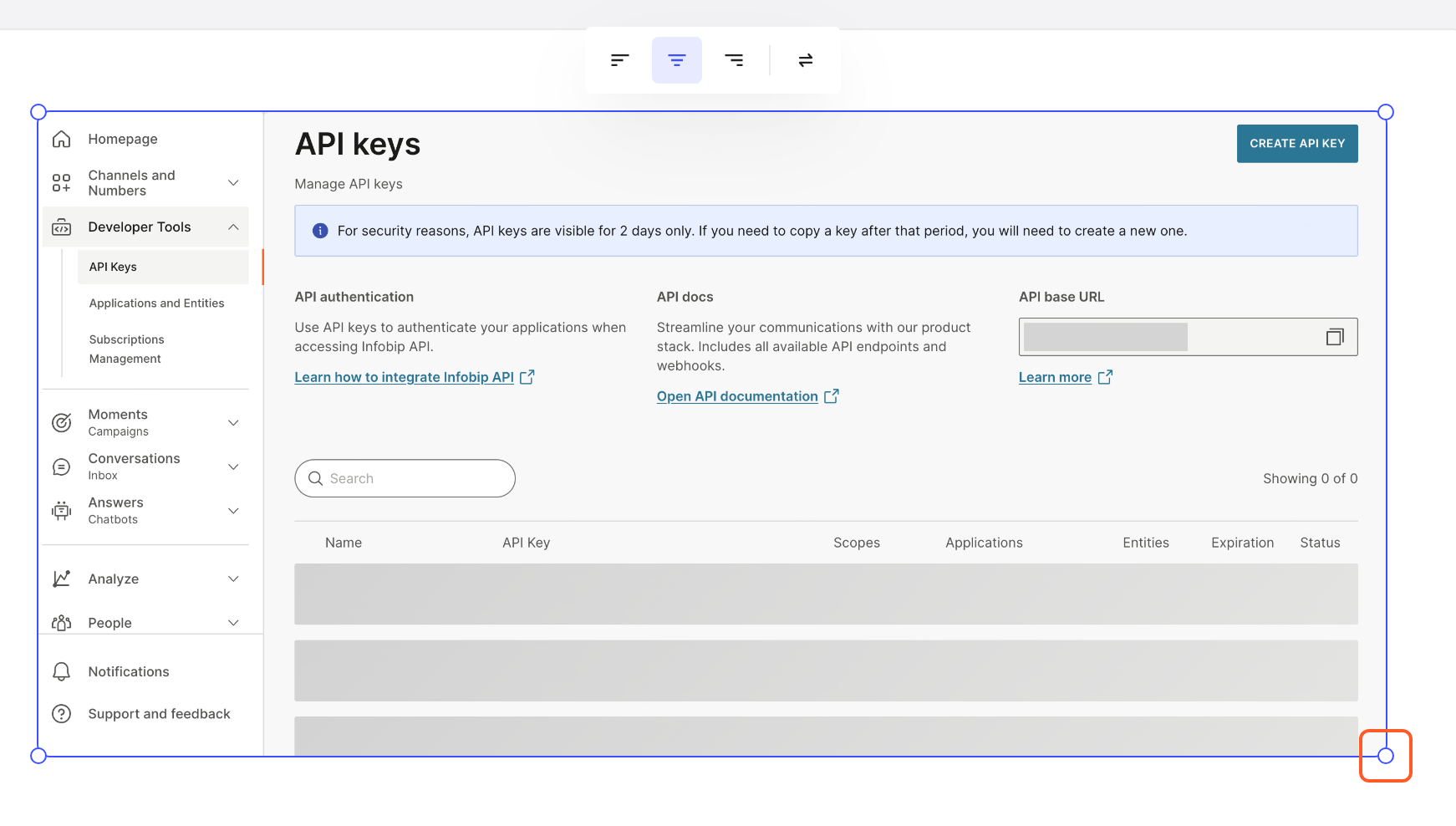Click the Homepage house icon
1456x826 pixels.
(x=62, y=139)
